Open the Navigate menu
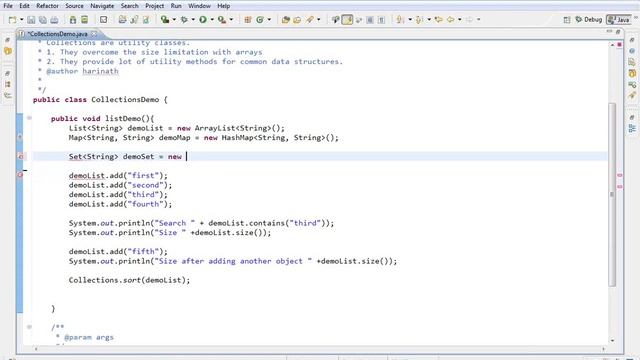The image size is (640, 360). (102, 6)
